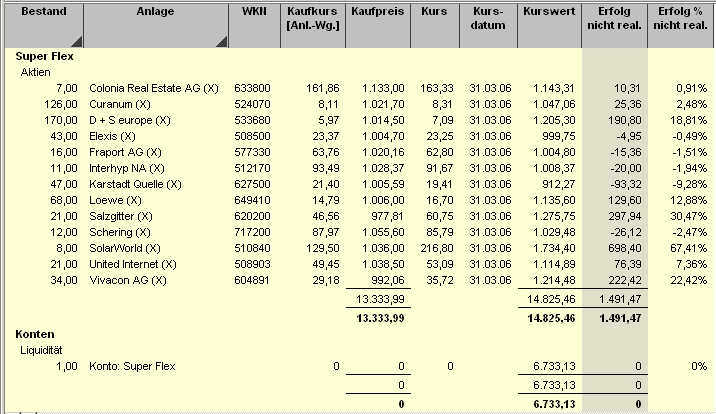Click Kaufkurs value 161,86

[322, 88]
